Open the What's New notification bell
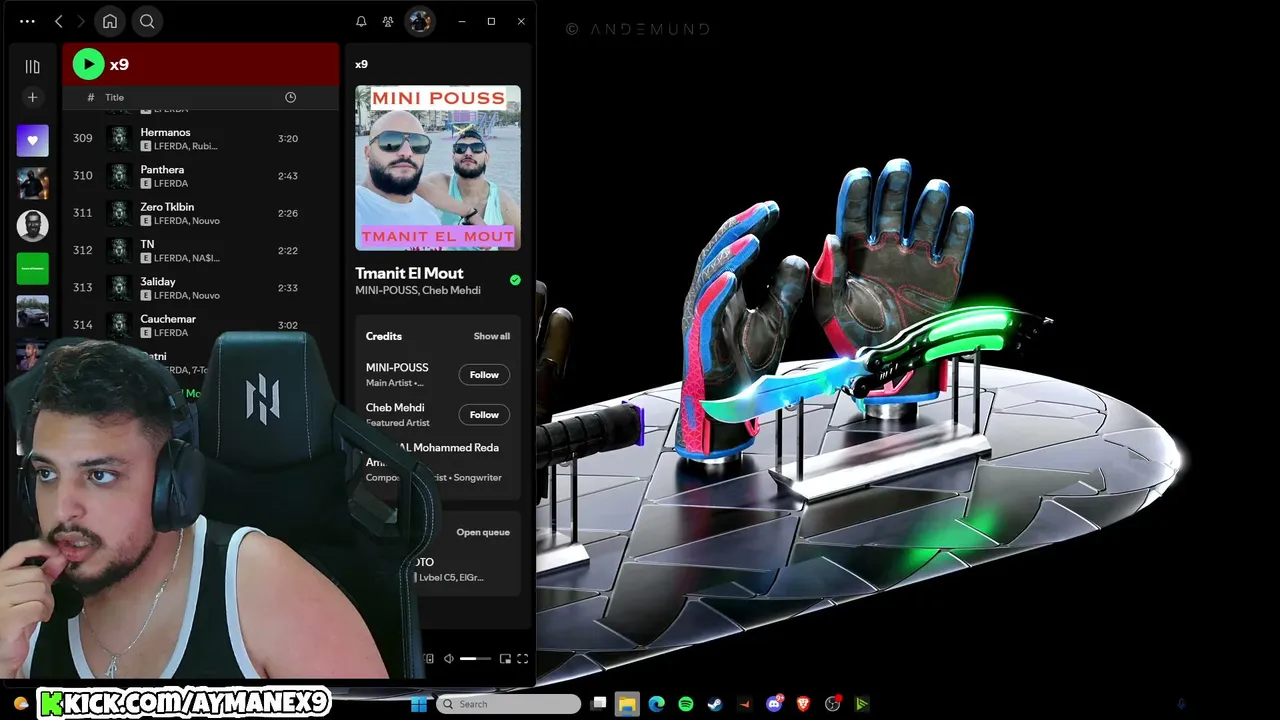 (361, 21)
